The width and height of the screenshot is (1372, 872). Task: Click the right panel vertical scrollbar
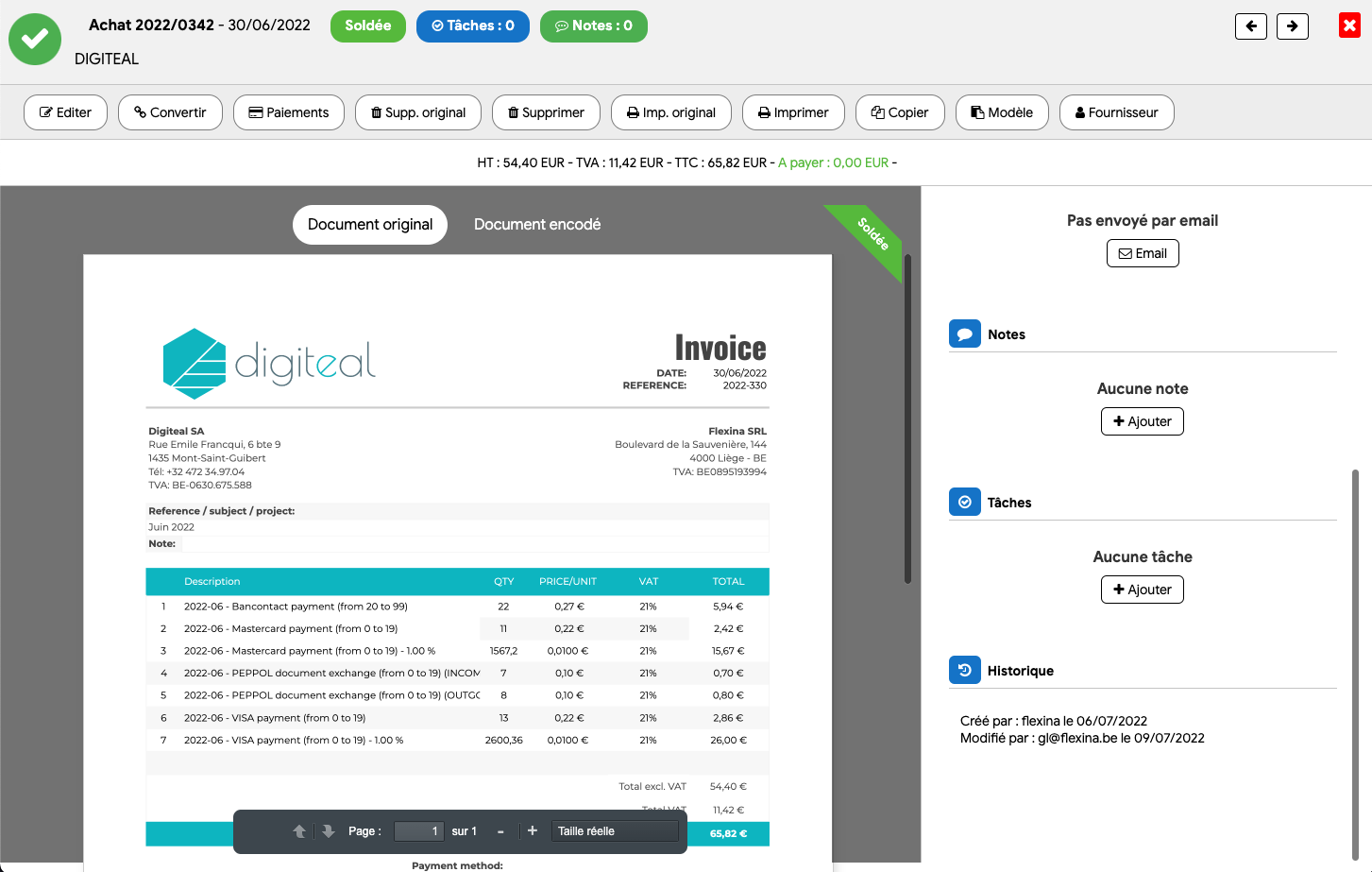[1355, 663]
